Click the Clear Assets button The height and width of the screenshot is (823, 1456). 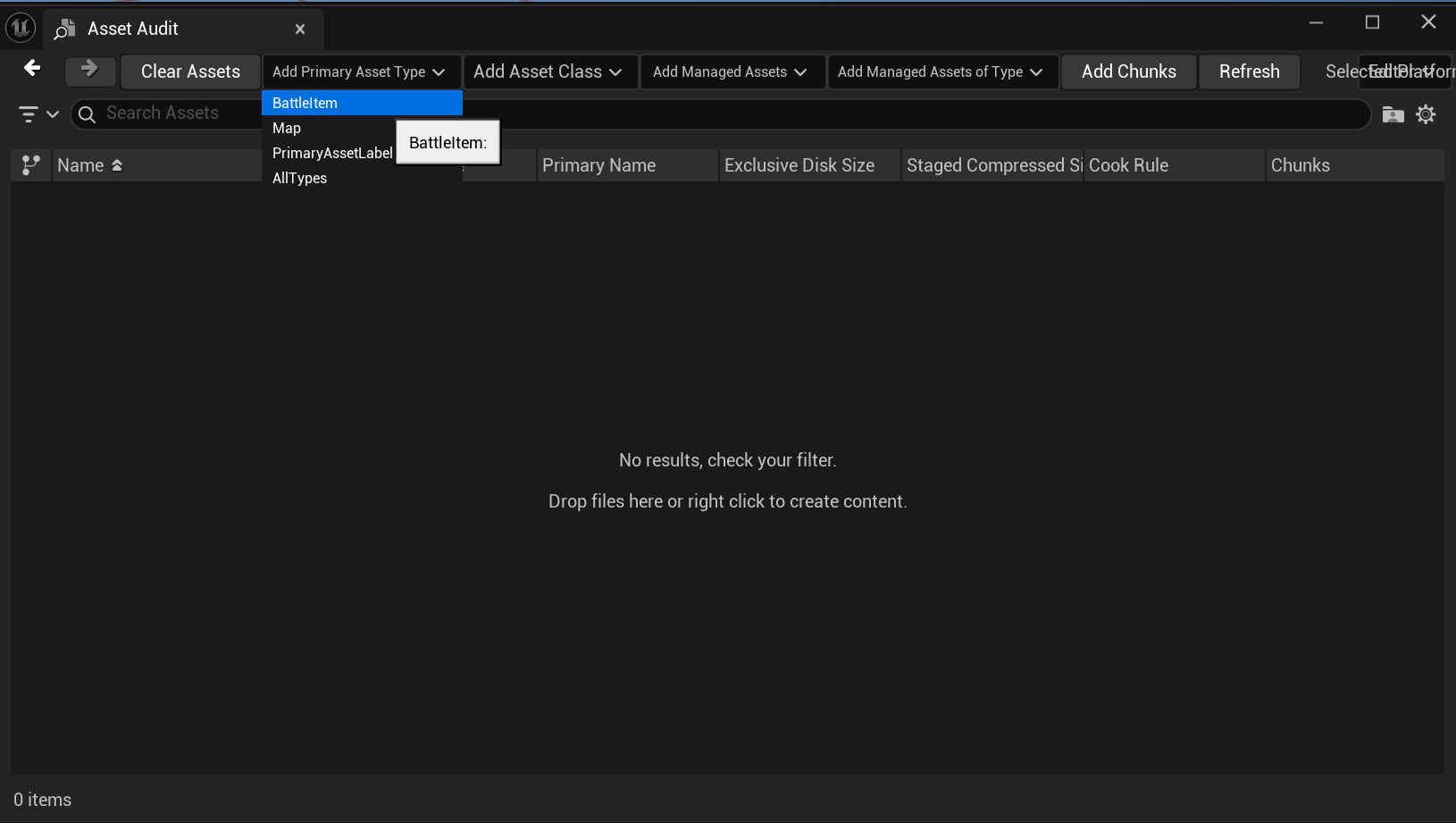click(x=190, y=71)
